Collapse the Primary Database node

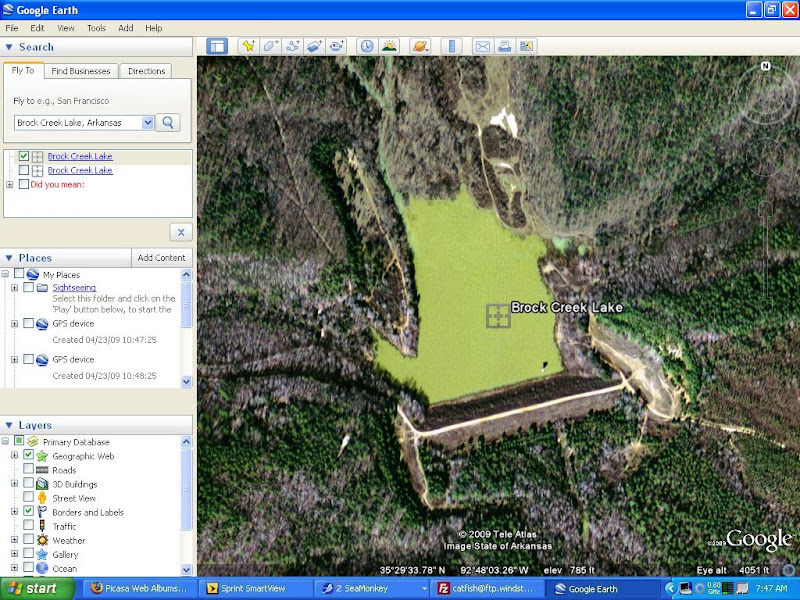5,441
